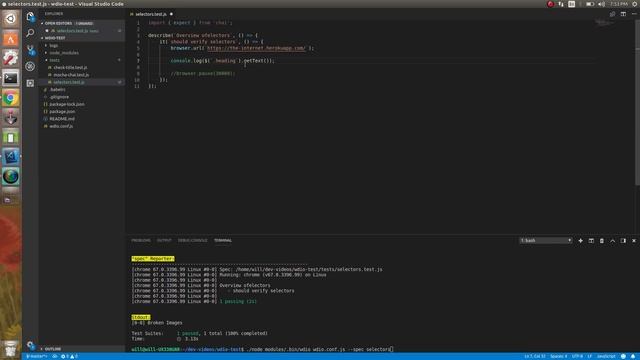Synchronize changes button in status bar
The image size is (640, 360).
tap(54, 356)
